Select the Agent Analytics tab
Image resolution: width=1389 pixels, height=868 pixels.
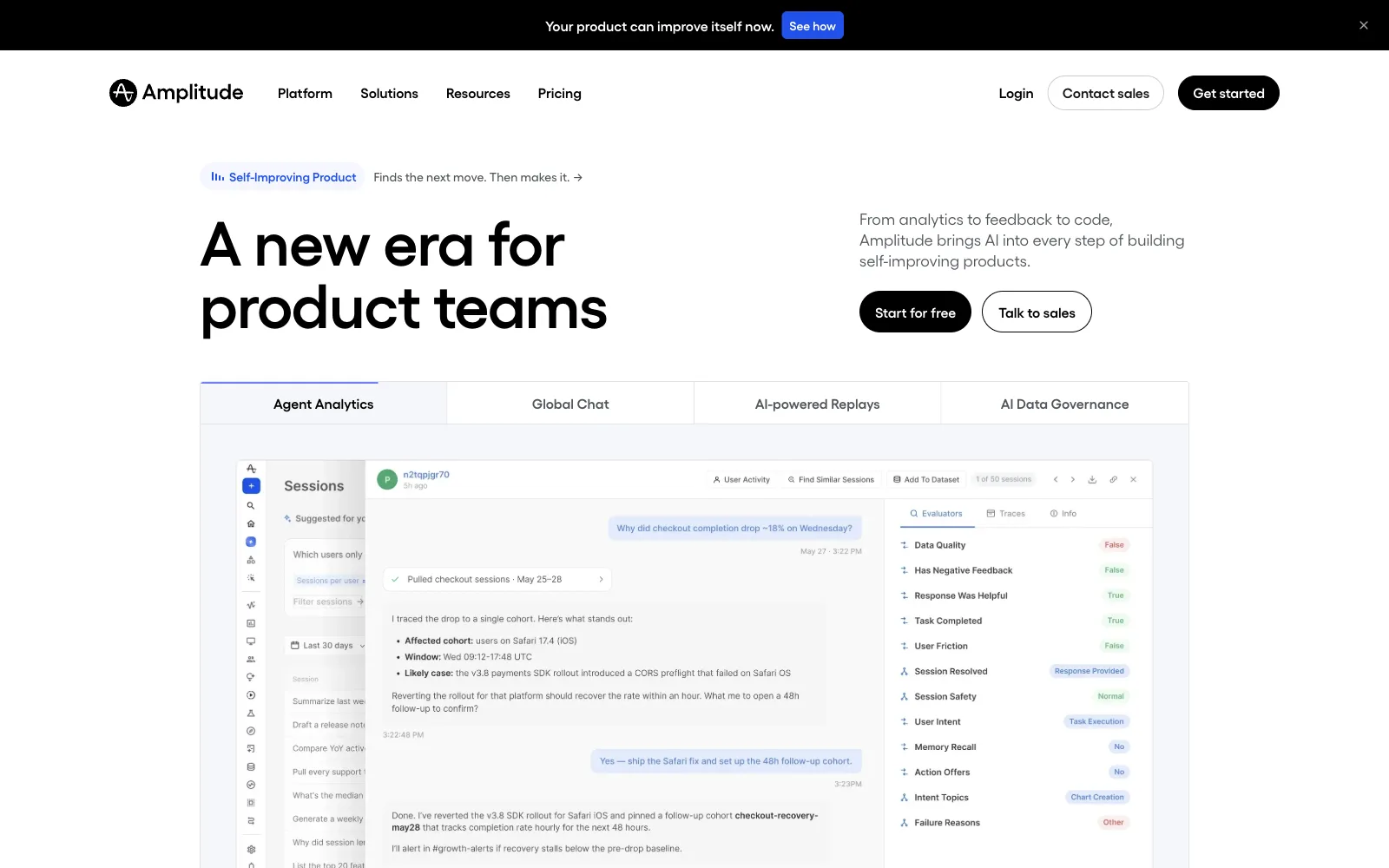(x=324, y=404)
